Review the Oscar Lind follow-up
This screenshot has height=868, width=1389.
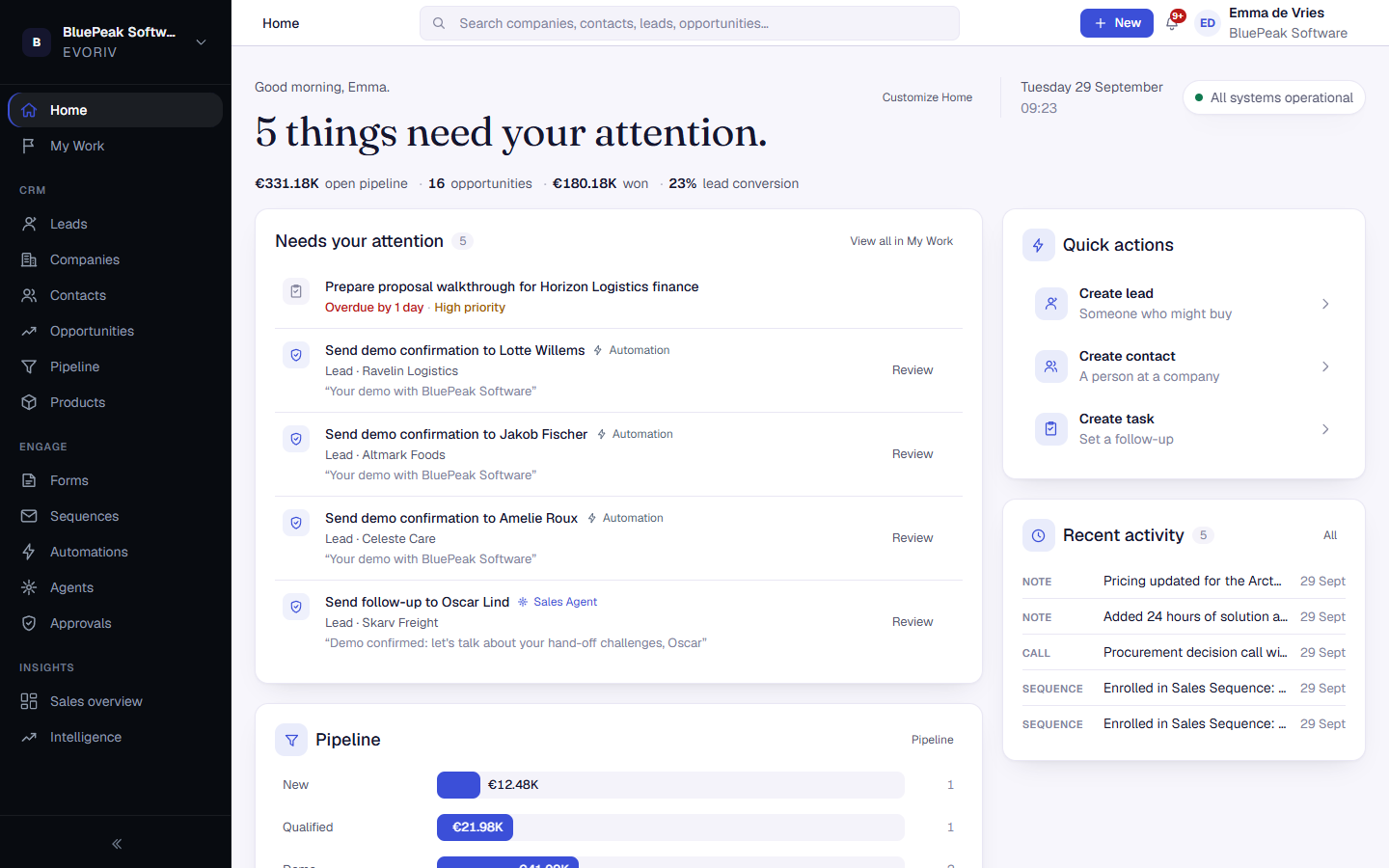tap(912, 622)
